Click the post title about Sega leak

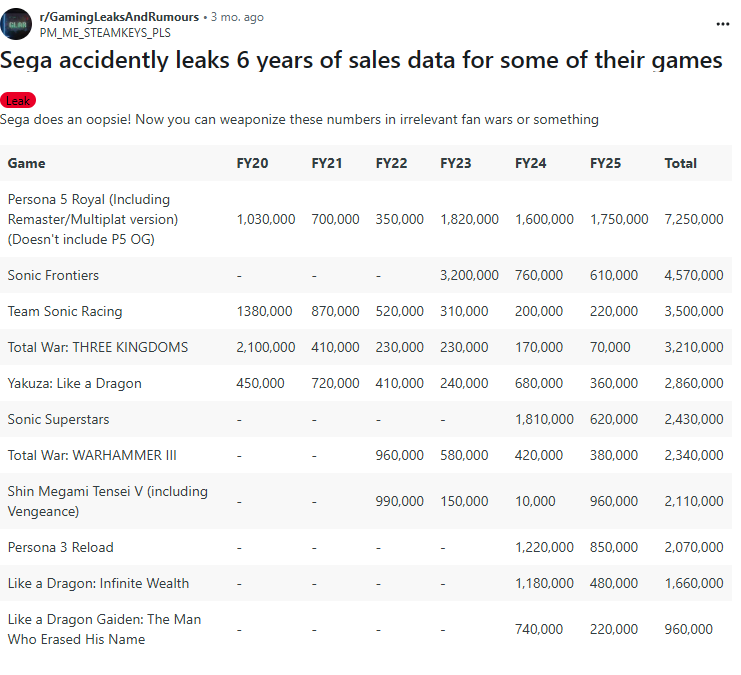361,61
